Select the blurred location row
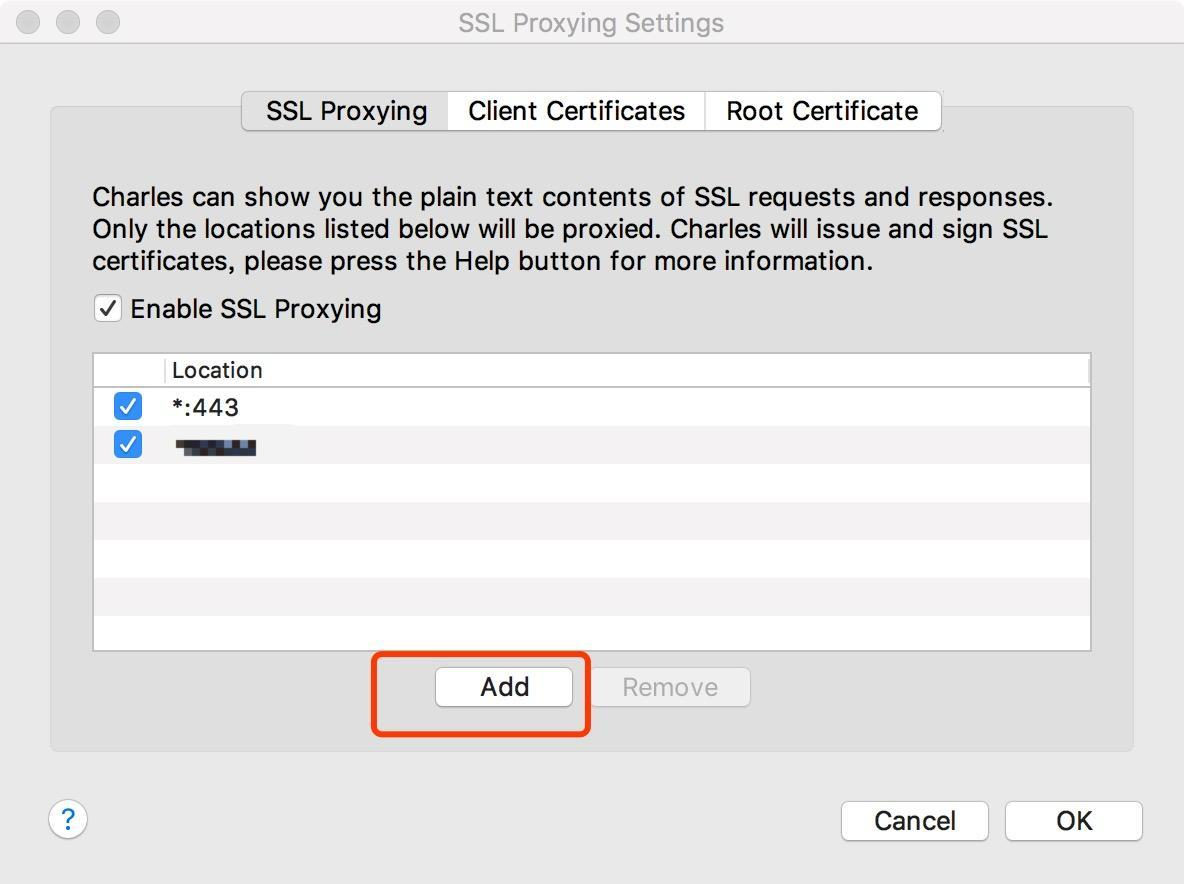The image size is (1184, 884). click(x=400, y=445)
